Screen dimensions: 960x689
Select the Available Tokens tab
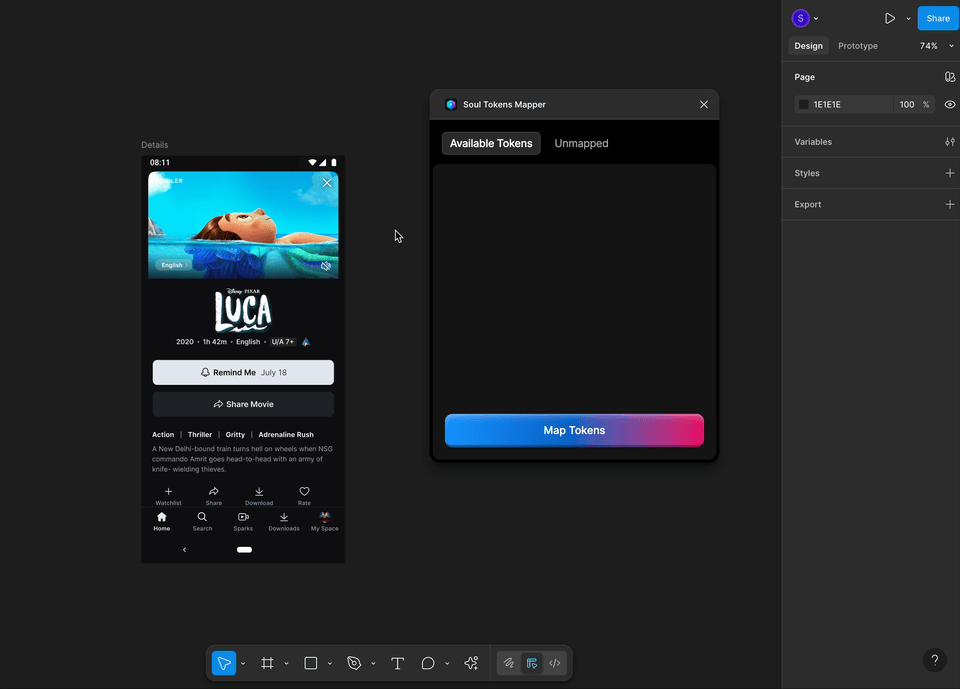tap(491, 143)
